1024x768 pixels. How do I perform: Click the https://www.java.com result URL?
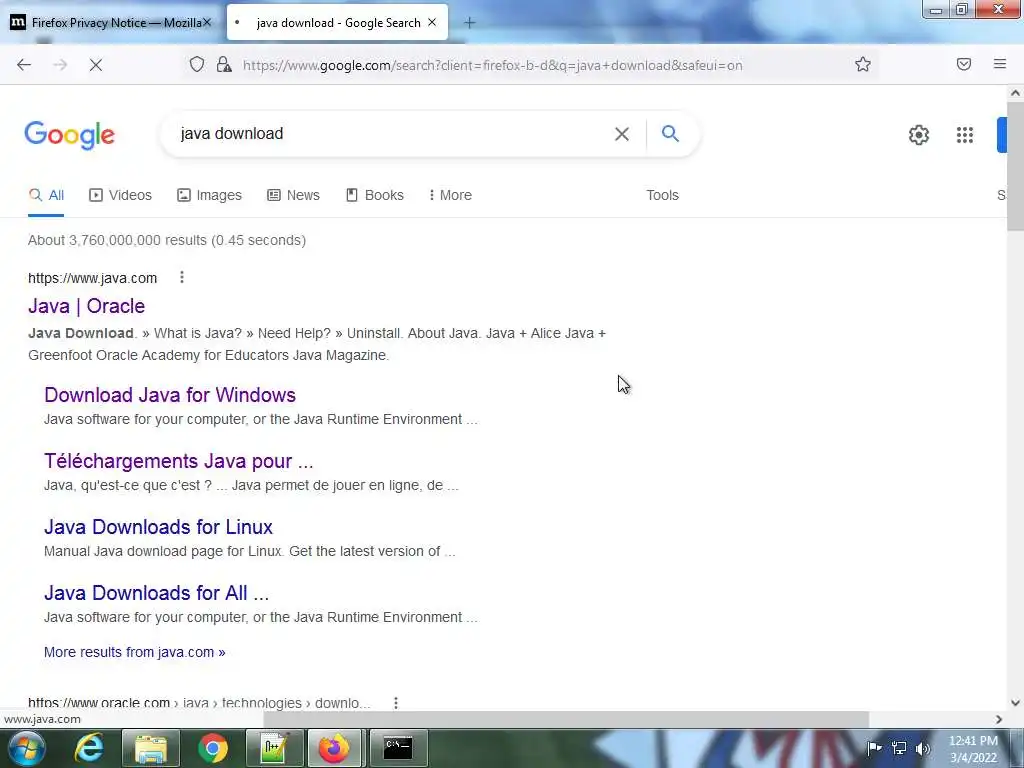click(x=92, y=278)
